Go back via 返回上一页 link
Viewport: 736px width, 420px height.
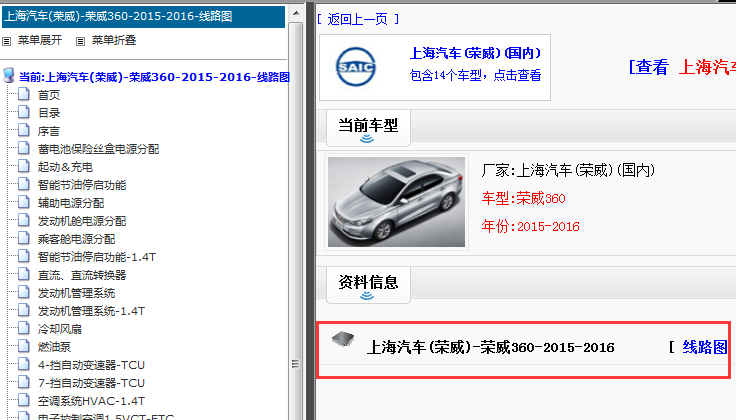tap(358, 19)
